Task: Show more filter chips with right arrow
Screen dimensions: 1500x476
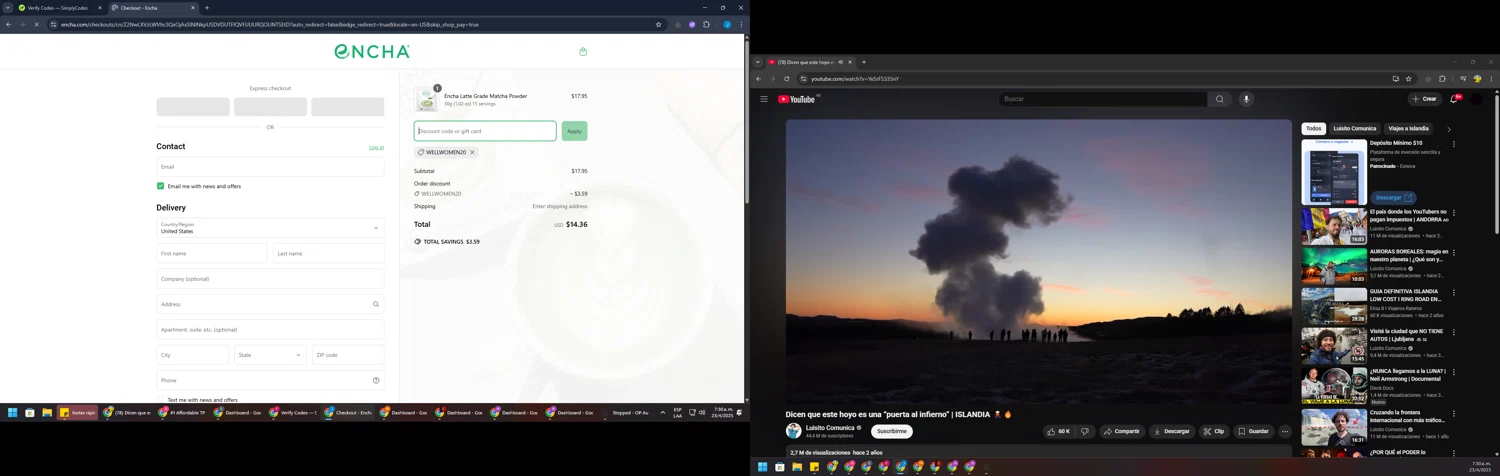Action: pyautogui.click(x=1449, y=129)
